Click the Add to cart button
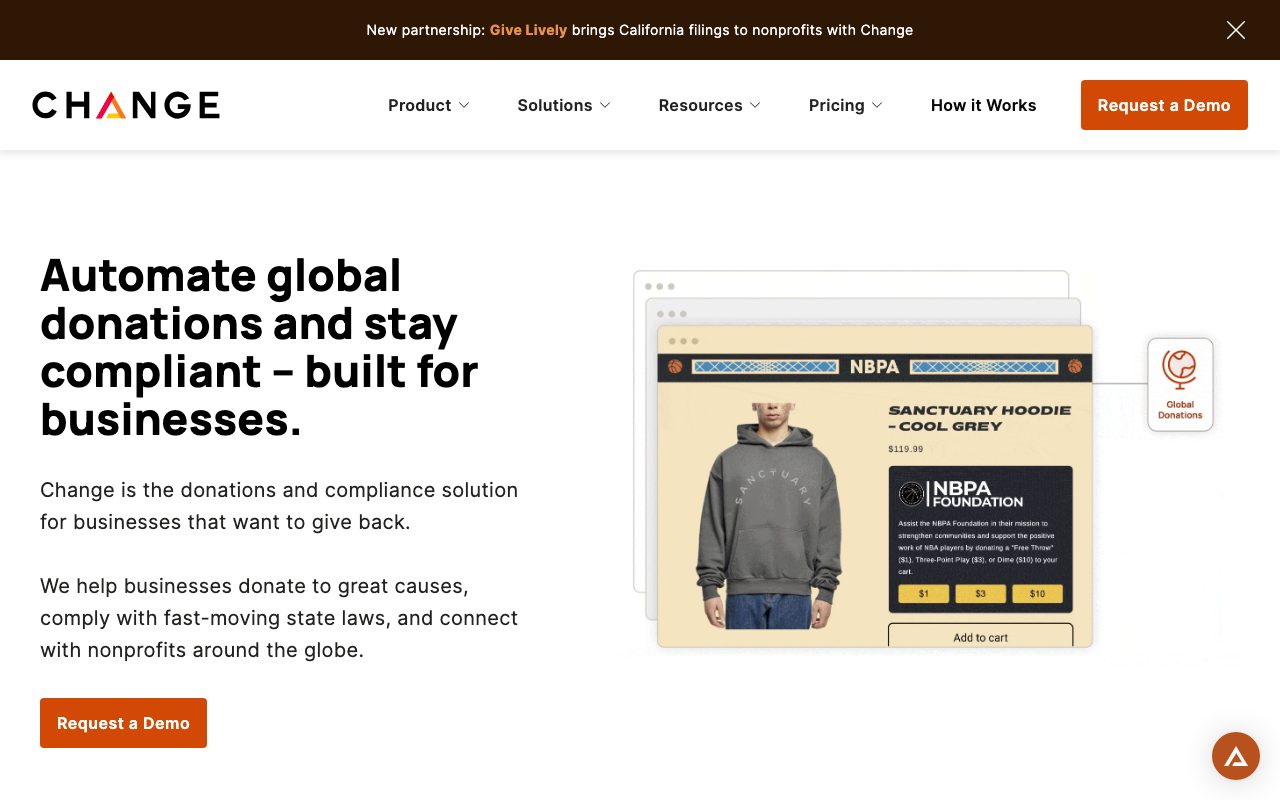Viewport: 1280px width, 800px height. 980,636
